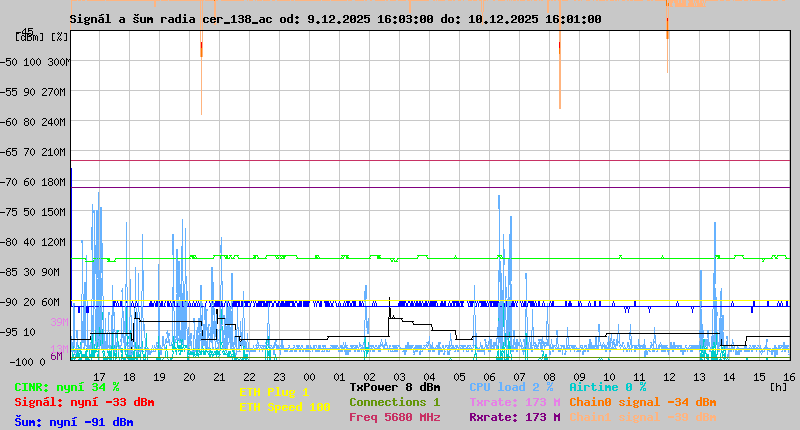The image size is (800, 430).
Task: Click the 'Chain0 signal -34 dBm' legend entry
Action: point(643,402)
